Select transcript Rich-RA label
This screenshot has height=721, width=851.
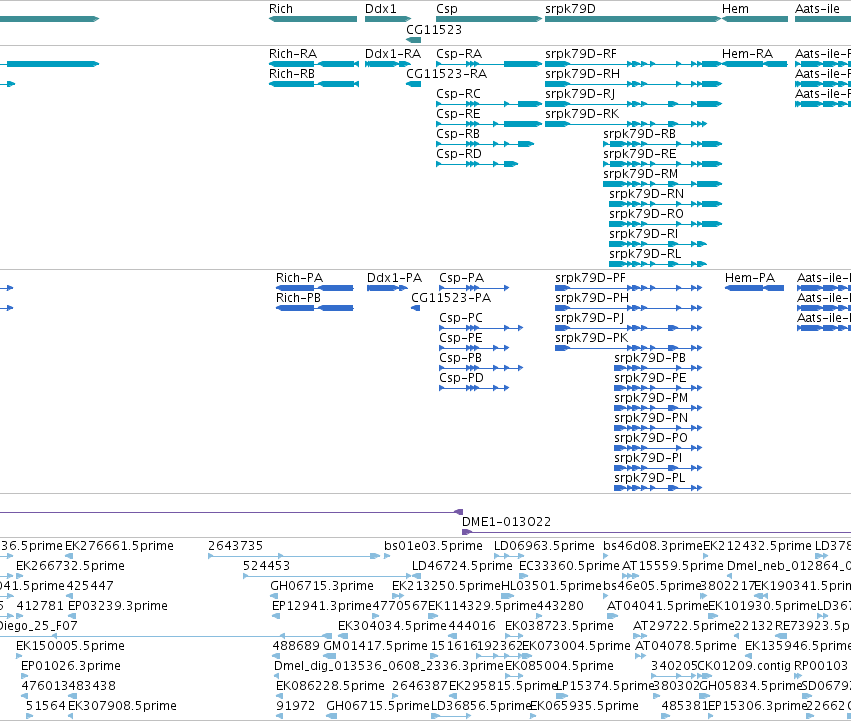293,54
